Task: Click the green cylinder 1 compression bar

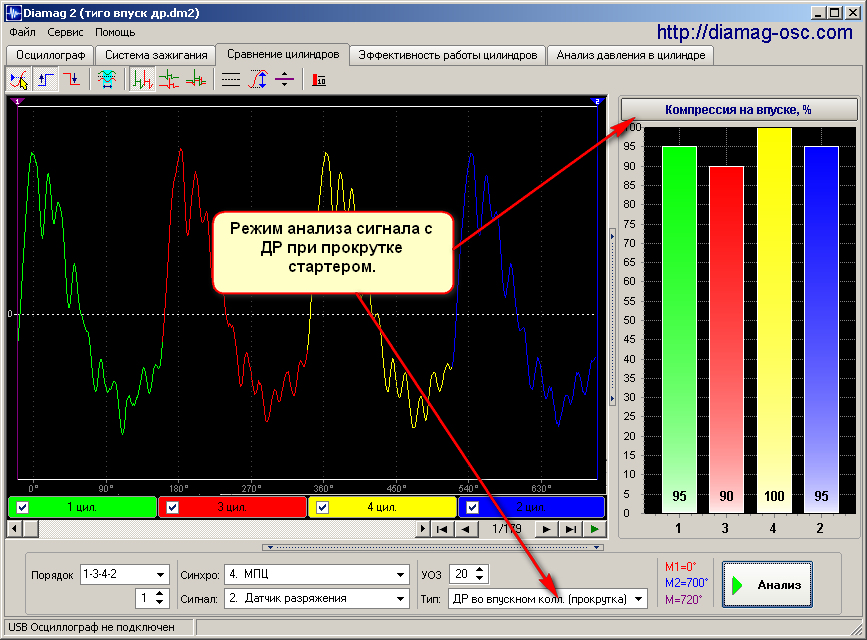Action: click(679, 330)
